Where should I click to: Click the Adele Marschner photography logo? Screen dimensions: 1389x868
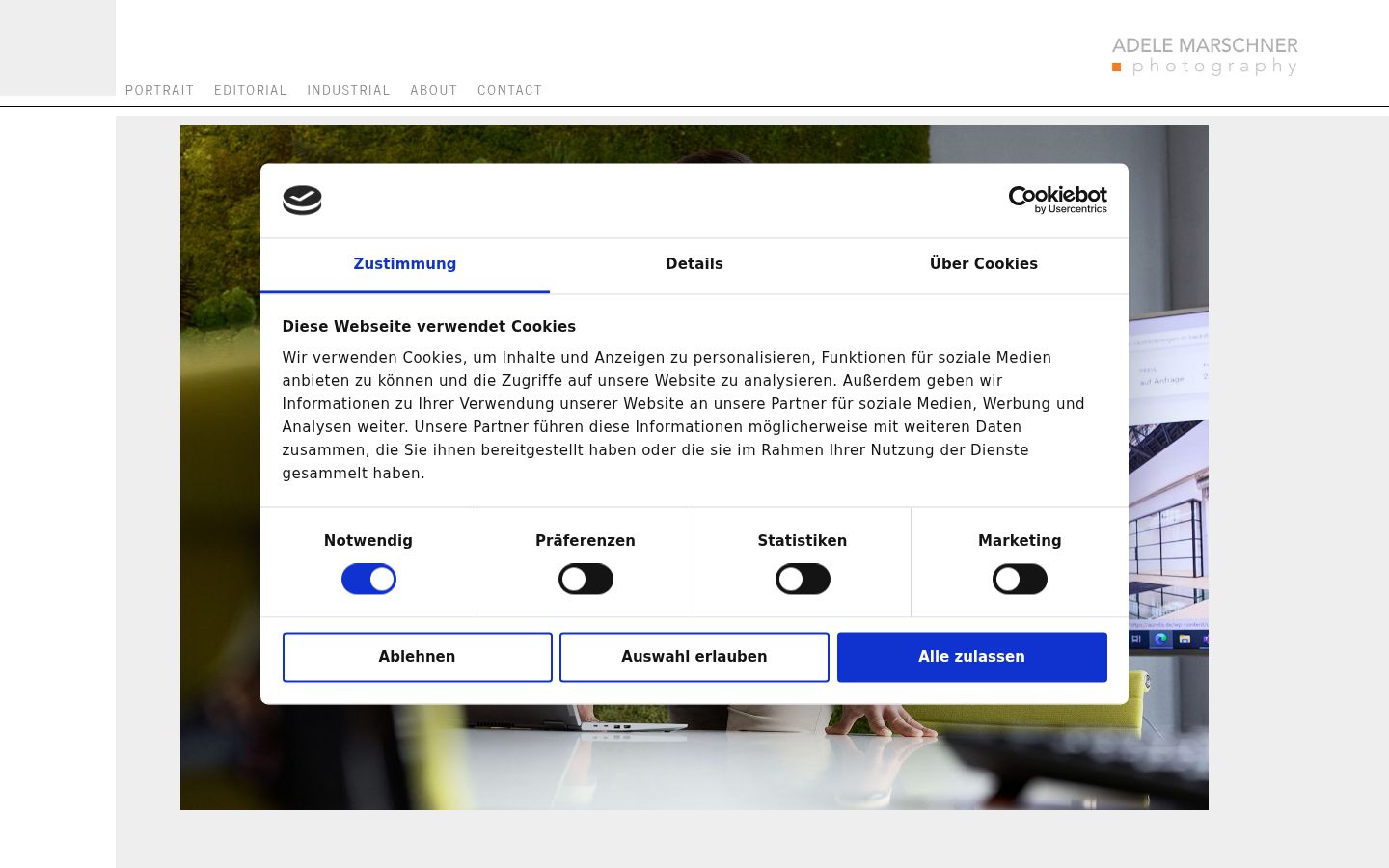pyautogui.click(x=1205, y=56)
